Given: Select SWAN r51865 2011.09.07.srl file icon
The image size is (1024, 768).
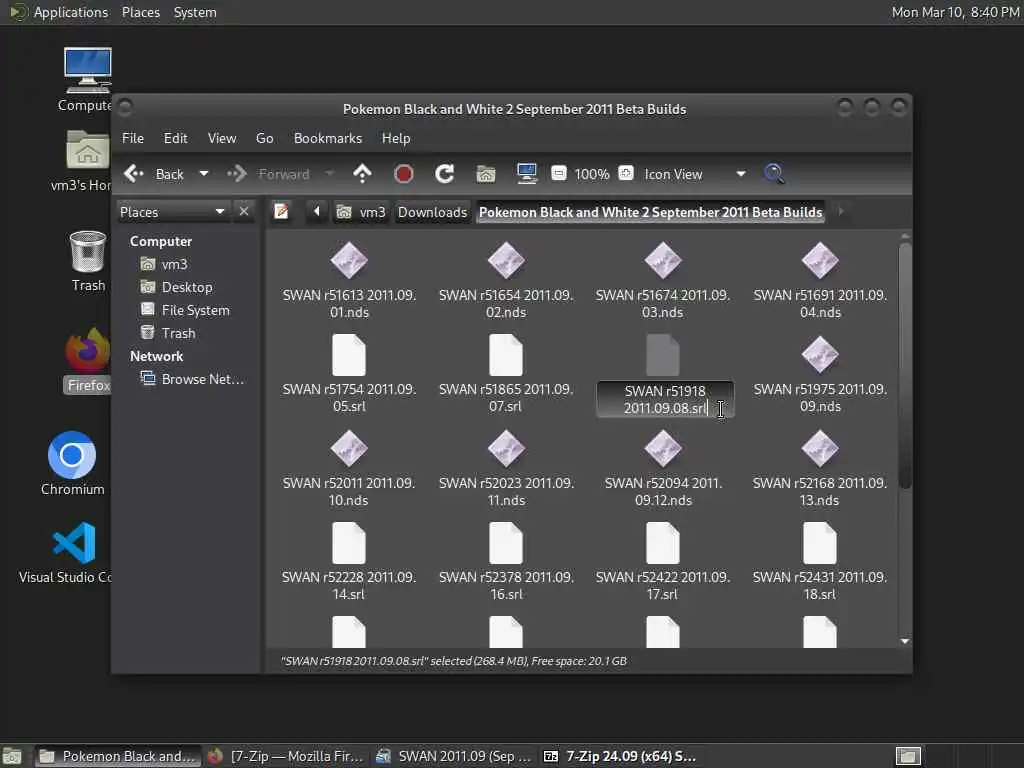Looking at the screenshot, I should click(x=506, y=355).
